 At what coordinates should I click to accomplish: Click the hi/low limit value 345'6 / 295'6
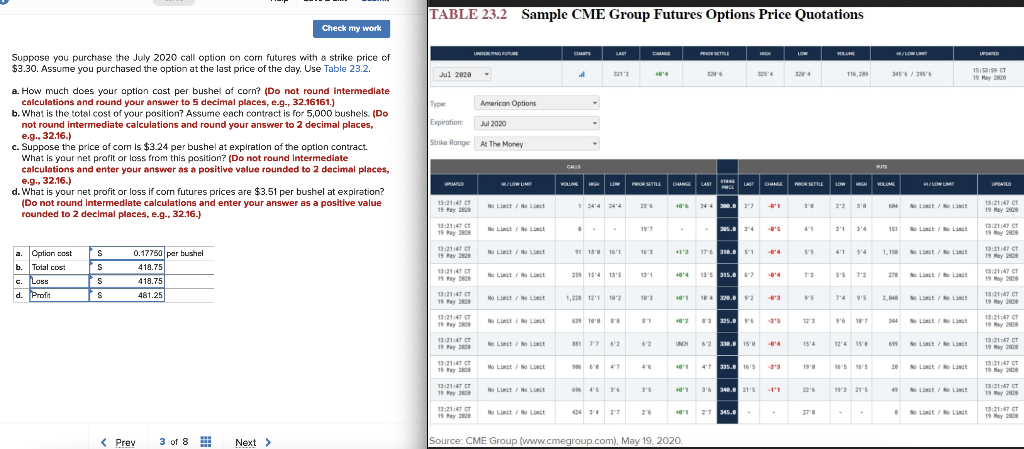tap(913, 74)
